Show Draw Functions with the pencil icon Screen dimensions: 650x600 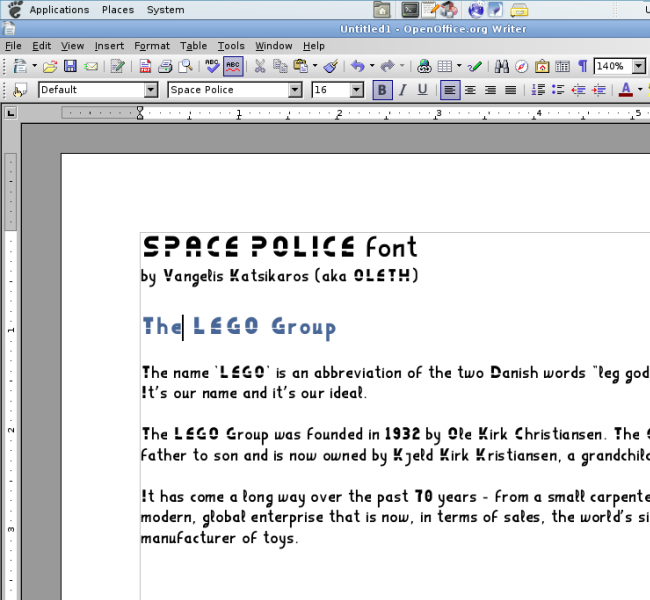click(x=475, y=66)
